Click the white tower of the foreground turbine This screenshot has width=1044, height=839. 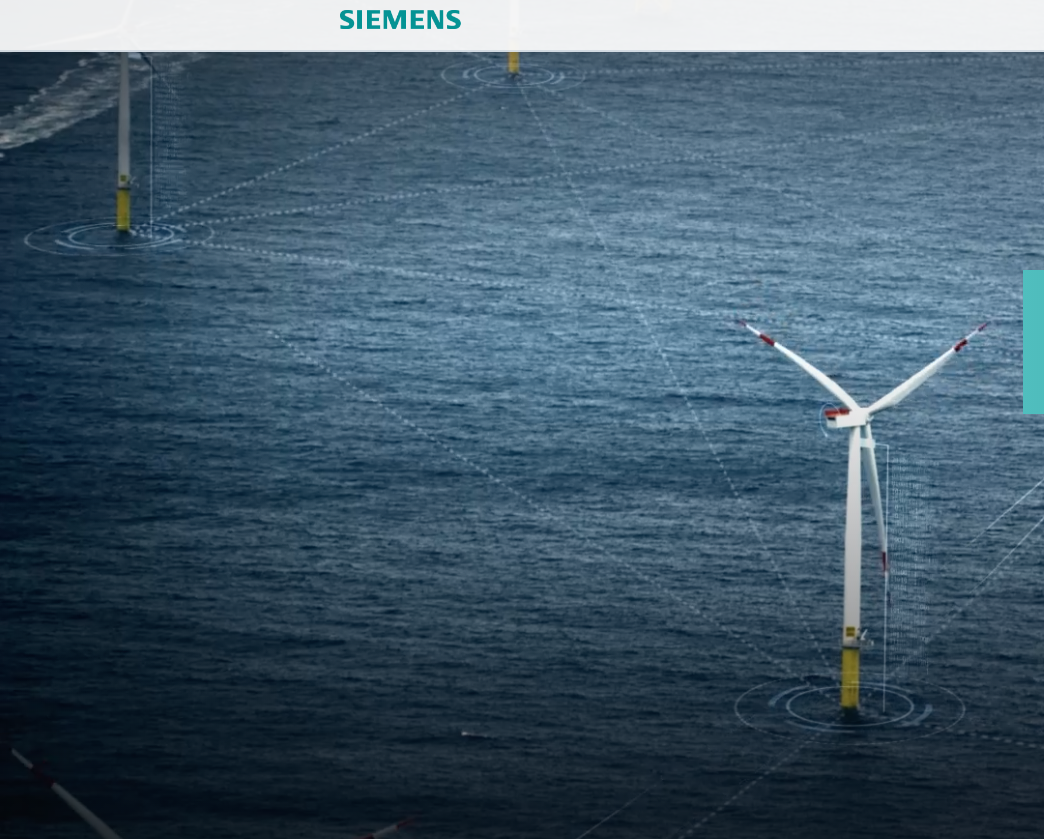pos(852,540)
